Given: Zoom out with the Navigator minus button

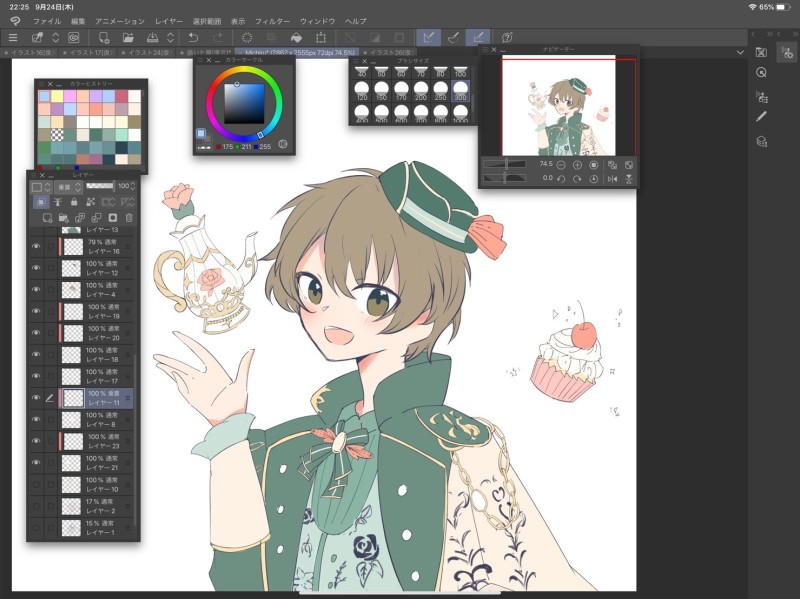Looking at the screenshot, I should (x=561, y=165).
